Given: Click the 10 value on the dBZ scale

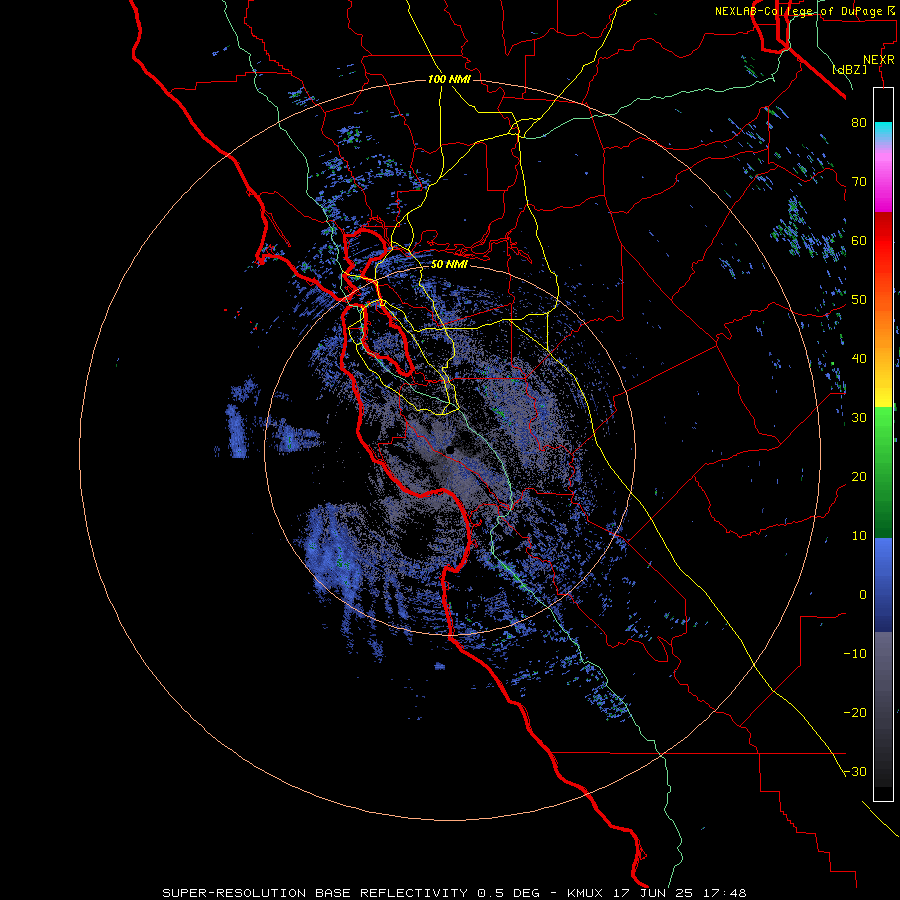Looking at the screenshot, I should pyautogui.click(x=859, y=536).
